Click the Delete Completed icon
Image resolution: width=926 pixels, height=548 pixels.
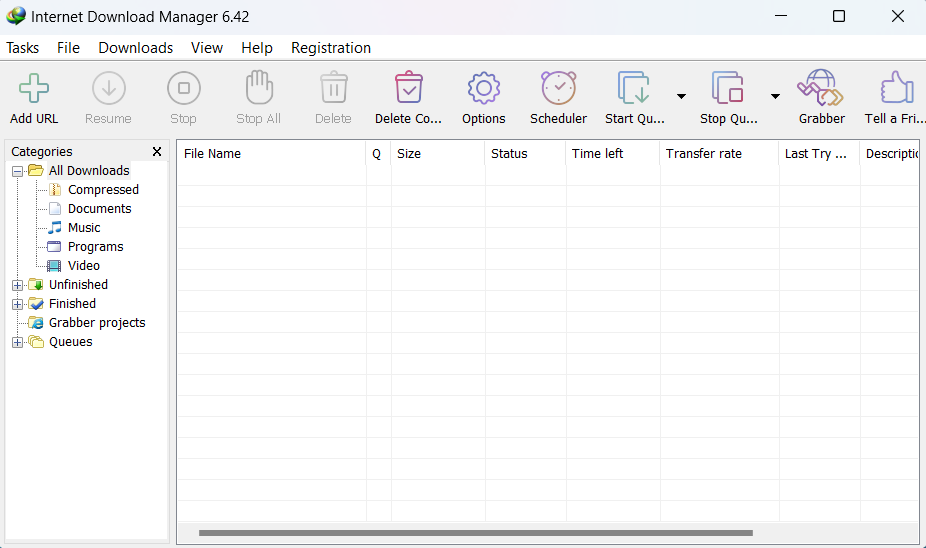pyautogui.click(x=409, y=87)
